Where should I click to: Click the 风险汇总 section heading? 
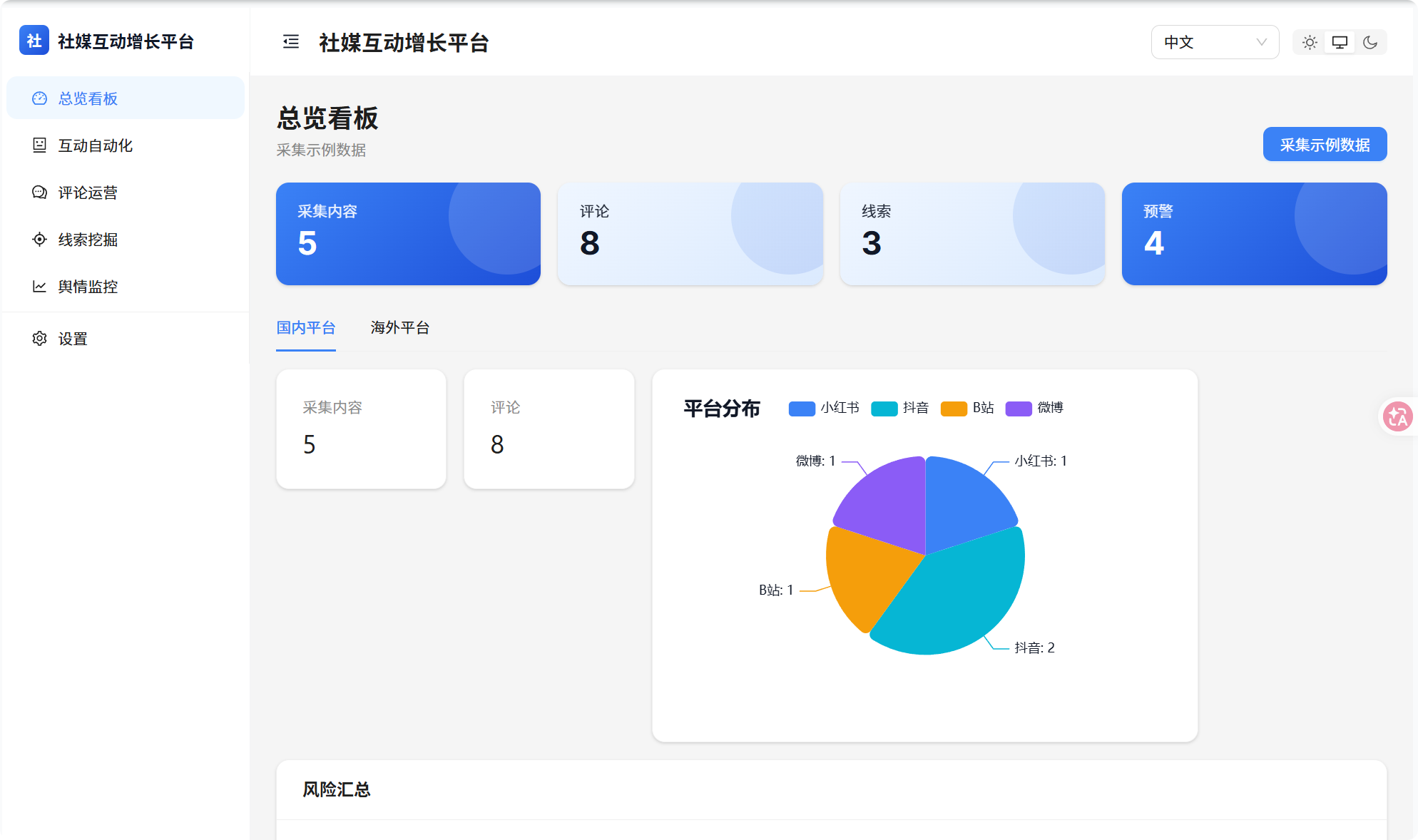(x=337, y=789)
